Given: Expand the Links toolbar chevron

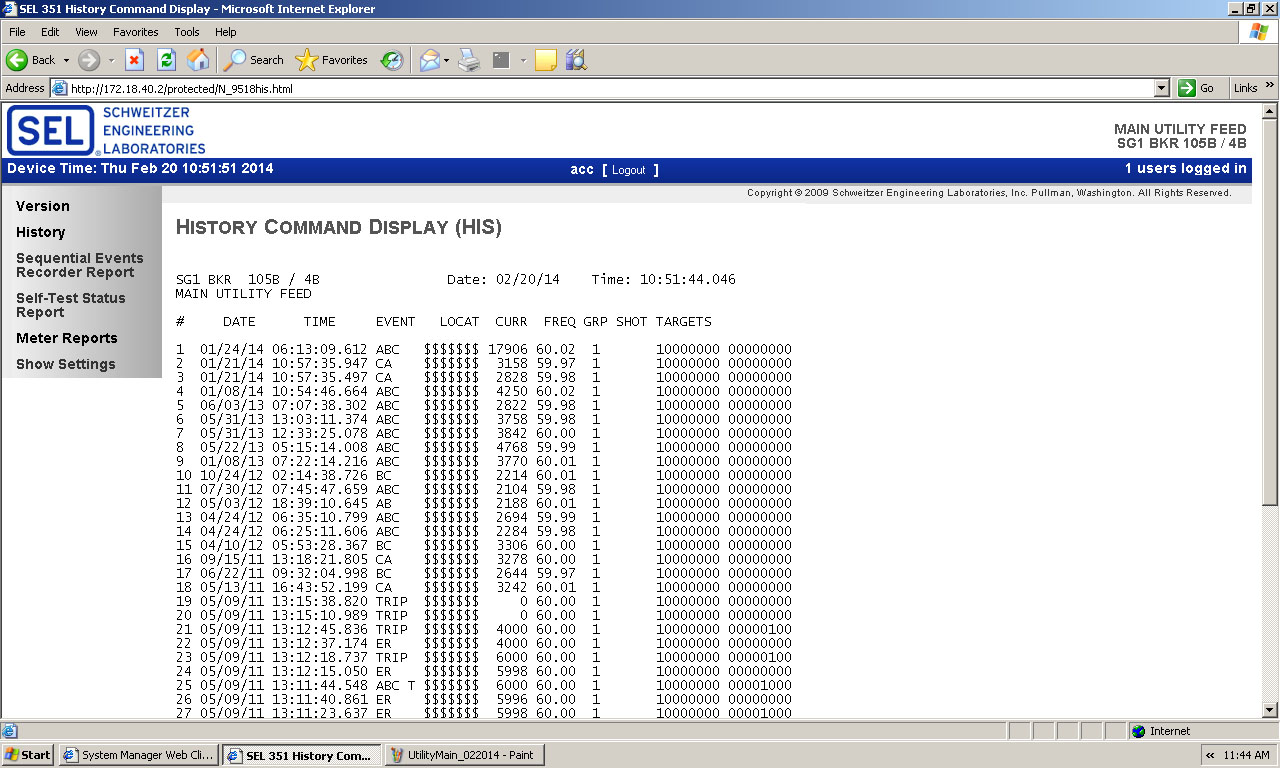Looking at the screenshot, I should pyautogui.click(x=1270, y=88).
